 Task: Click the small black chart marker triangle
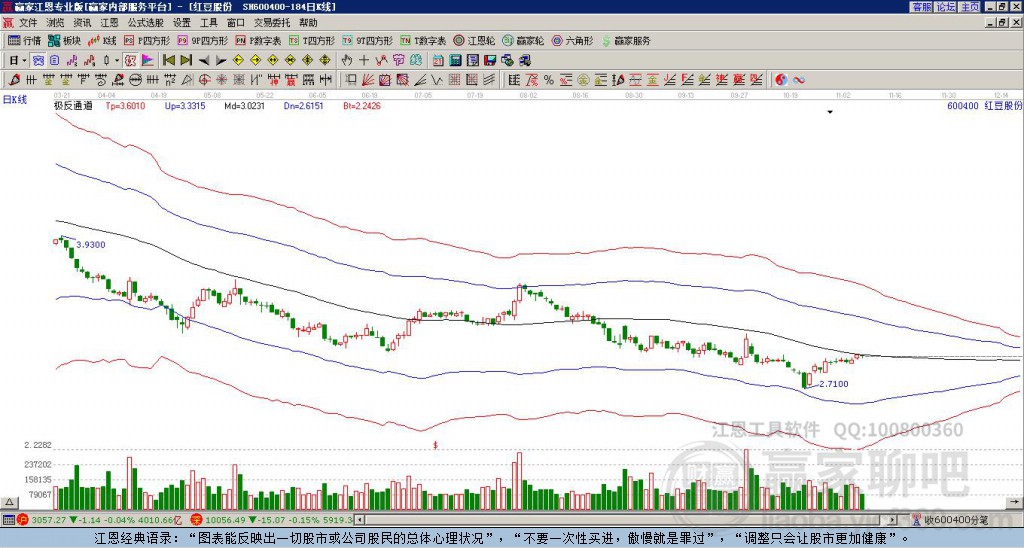point(830,112)
